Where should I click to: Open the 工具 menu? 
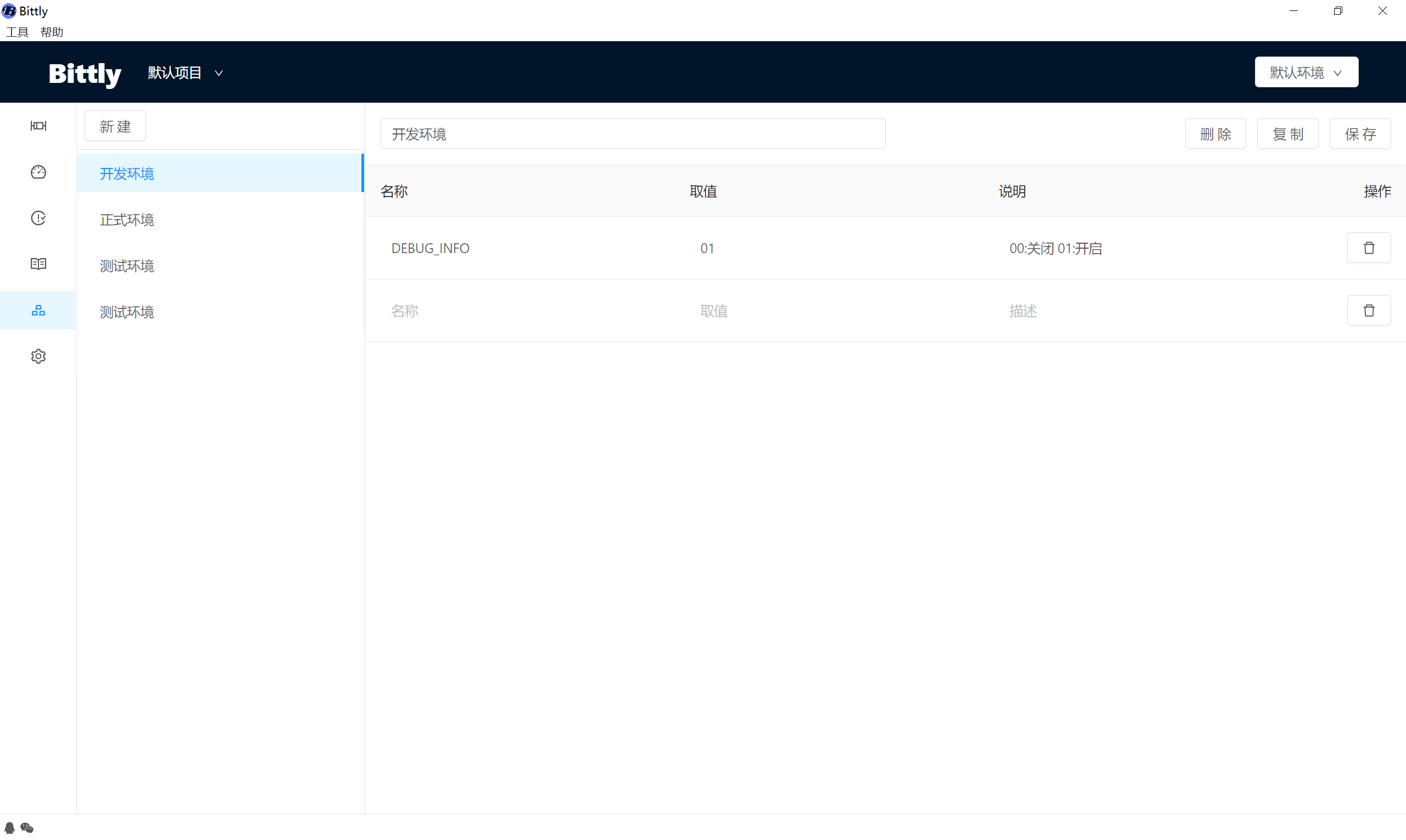(17, 32)
